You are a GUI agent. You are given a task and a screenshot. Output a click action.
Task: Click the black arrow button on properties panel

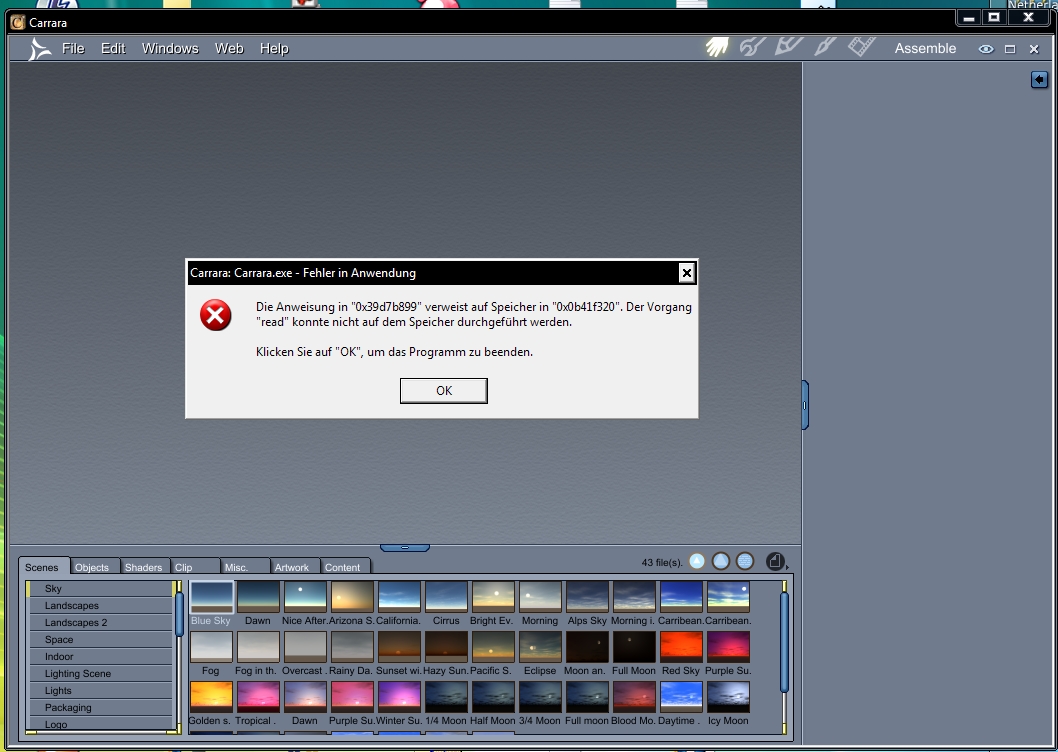(1039, 80)
